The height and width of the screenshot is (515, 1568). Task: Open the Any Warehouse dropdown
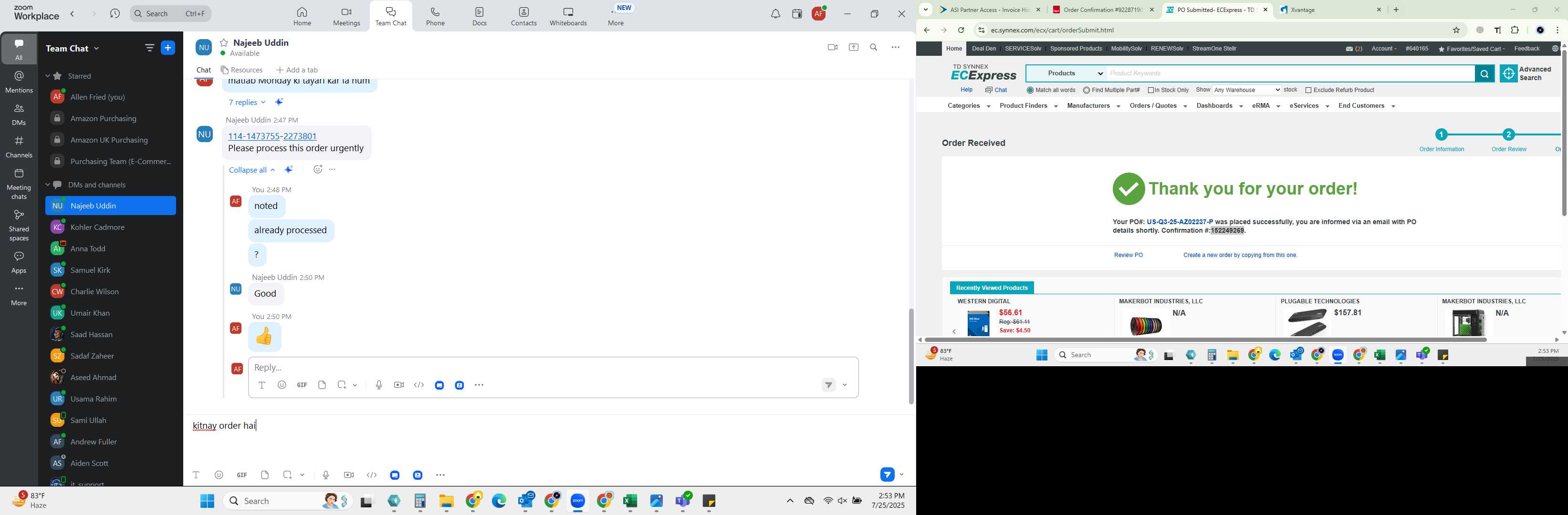(1246, 90)
